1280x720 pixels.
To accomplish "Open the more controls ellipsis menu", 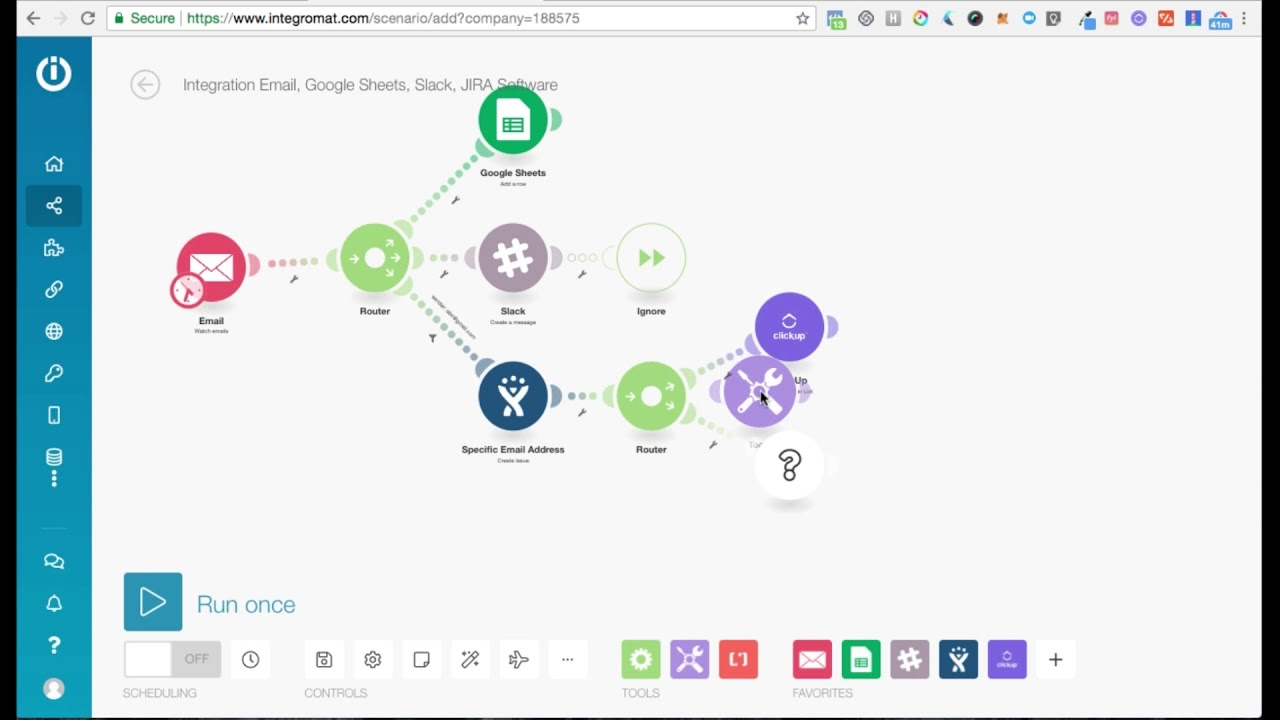I will pyautogui.click(x=567, y=659).
